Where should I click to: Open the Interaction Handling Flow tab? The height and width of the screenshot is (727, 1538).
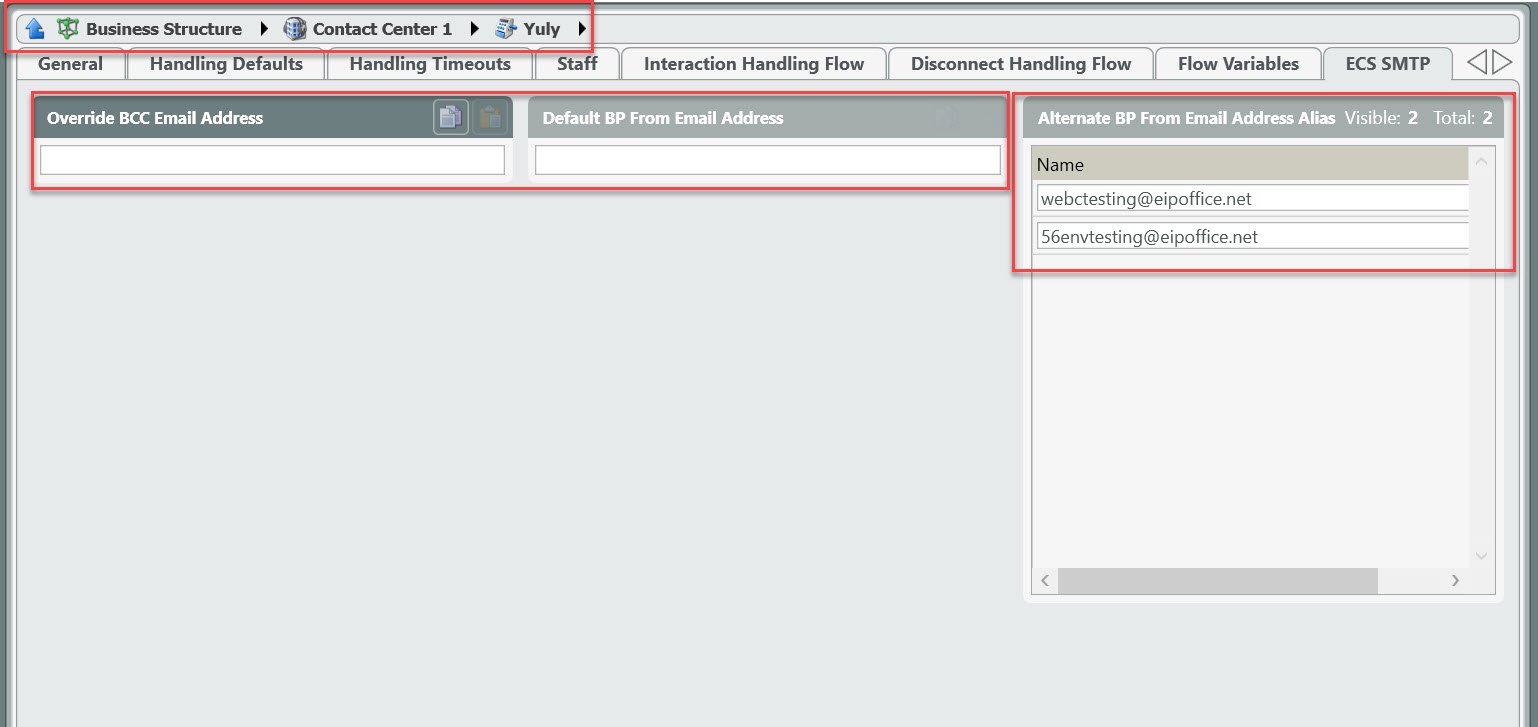pyautogui.click(x=753, y=64)
